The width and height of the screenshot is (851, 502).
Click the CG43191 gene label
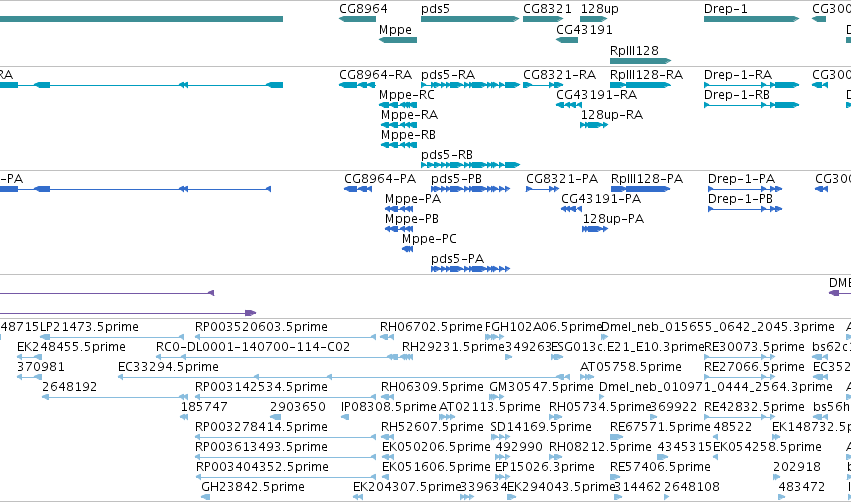[x=584, y=29]
